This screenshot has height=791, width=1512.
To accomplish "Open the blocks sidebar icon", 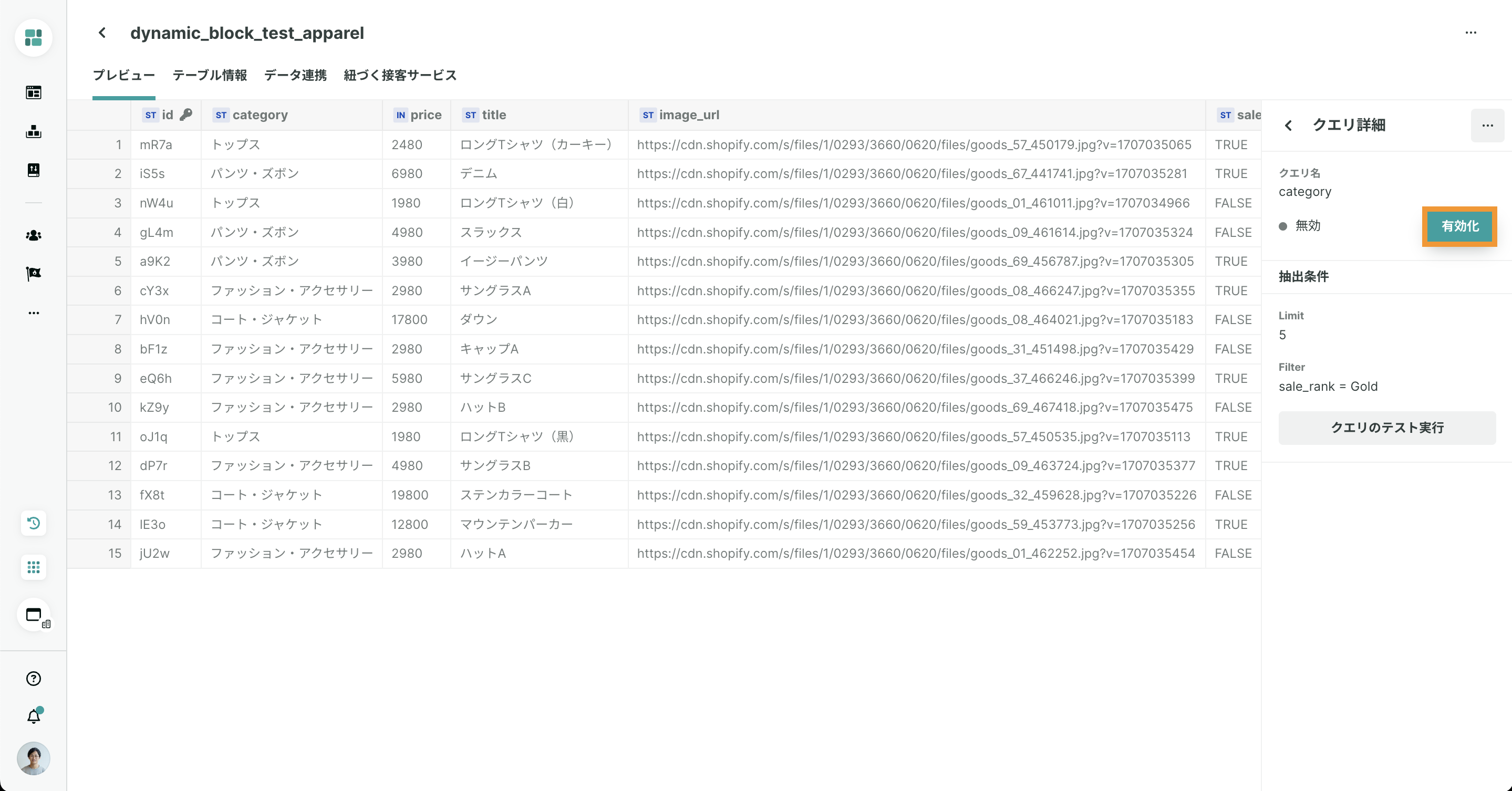I will click(34, 131).
